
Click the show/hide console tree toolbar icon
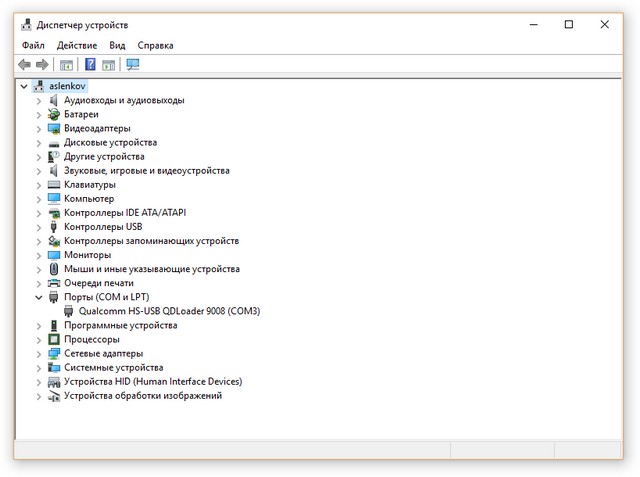(66, 64)
